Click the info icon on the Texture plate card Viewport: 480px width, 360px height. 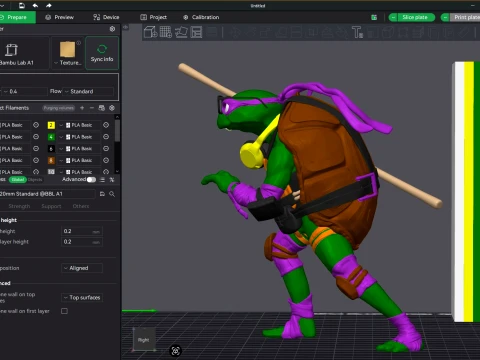[79, 43]
